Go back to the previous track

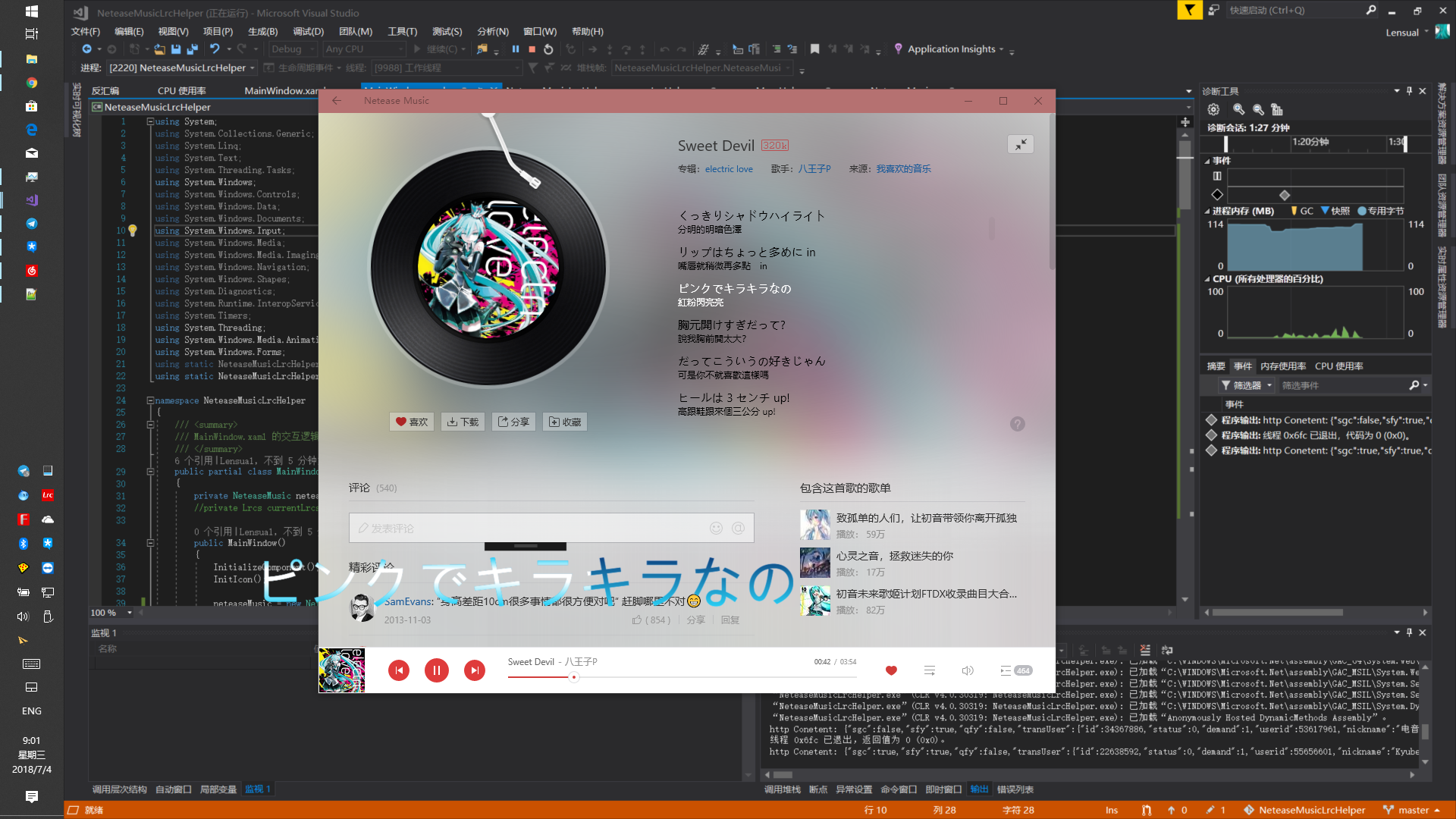pos(399,670)
